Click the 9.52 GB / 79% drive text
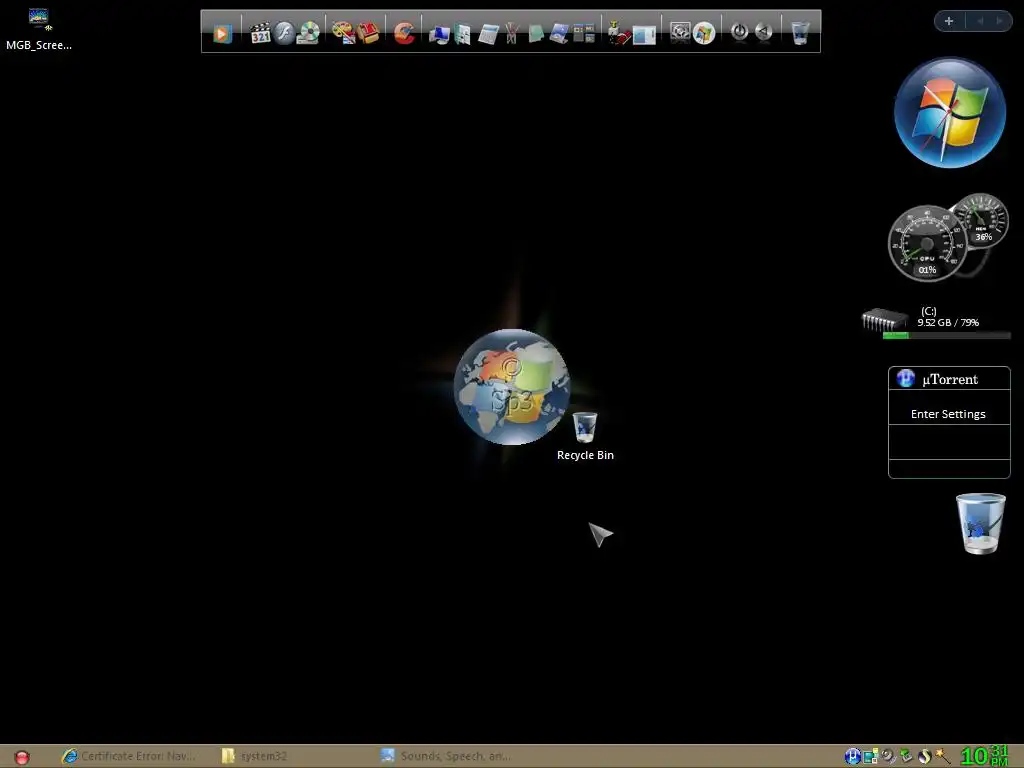The height and width of the screenshot is (768, 1024). pyautogui.click(x=948, y=323)
